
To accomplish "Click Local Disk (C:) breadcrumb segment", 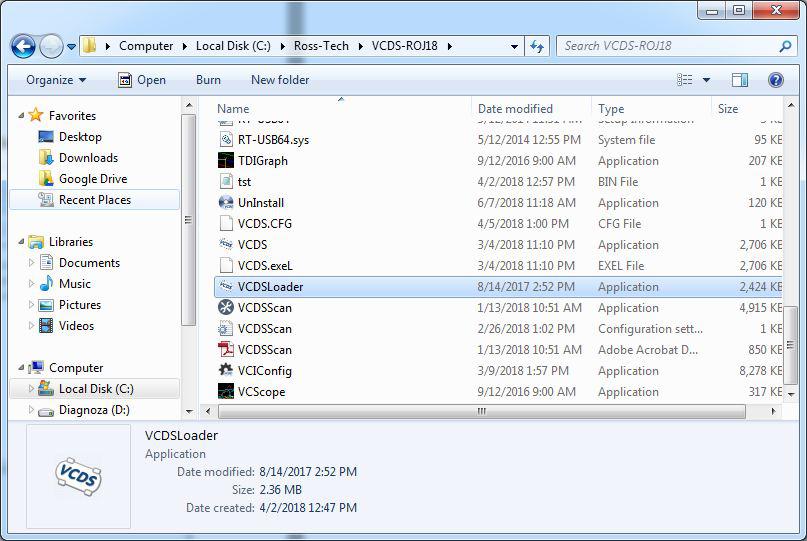I will click(233, 46).
